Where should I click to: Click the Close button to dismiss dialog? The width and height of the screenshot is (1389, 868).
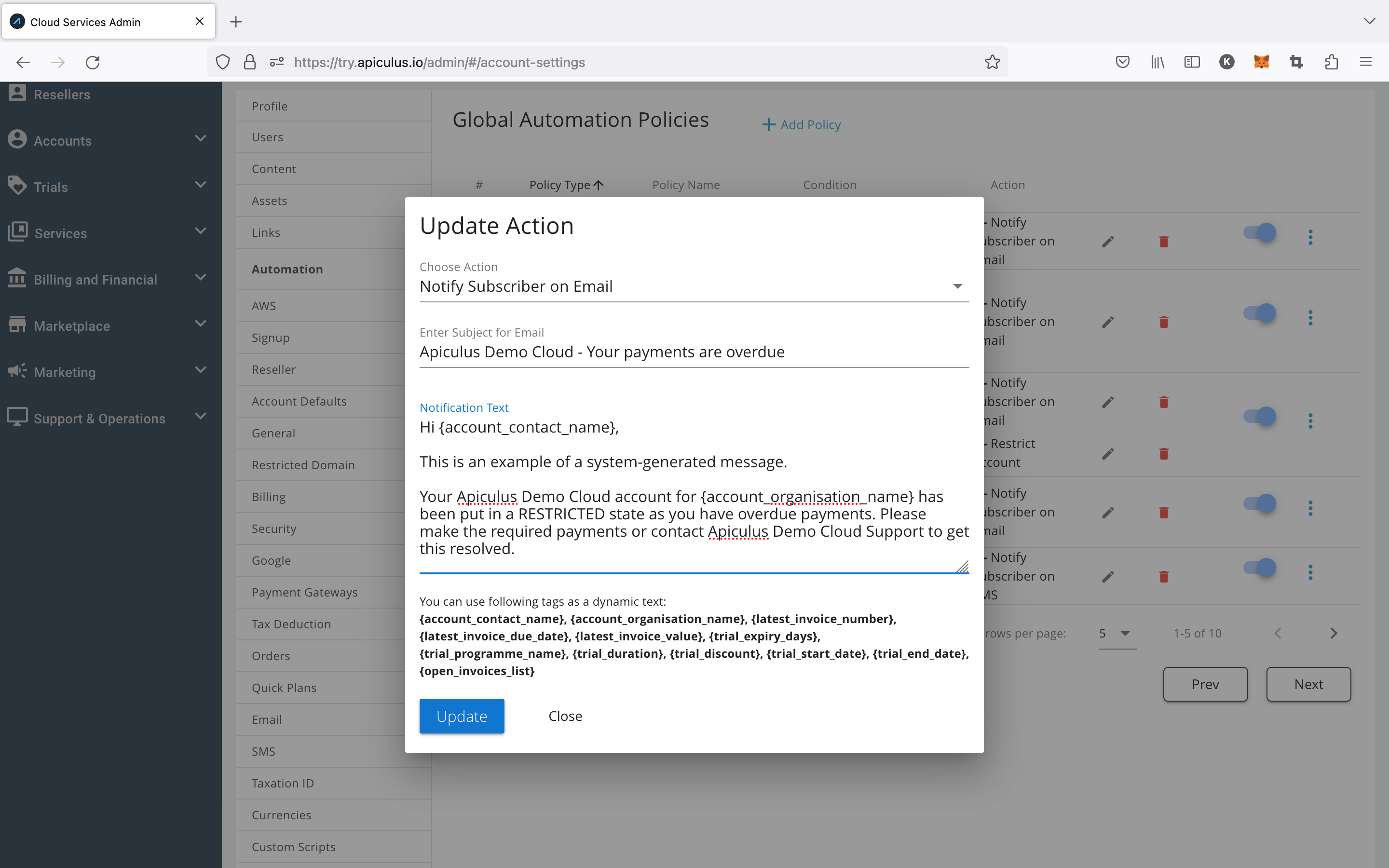click(x=565, y=716)
